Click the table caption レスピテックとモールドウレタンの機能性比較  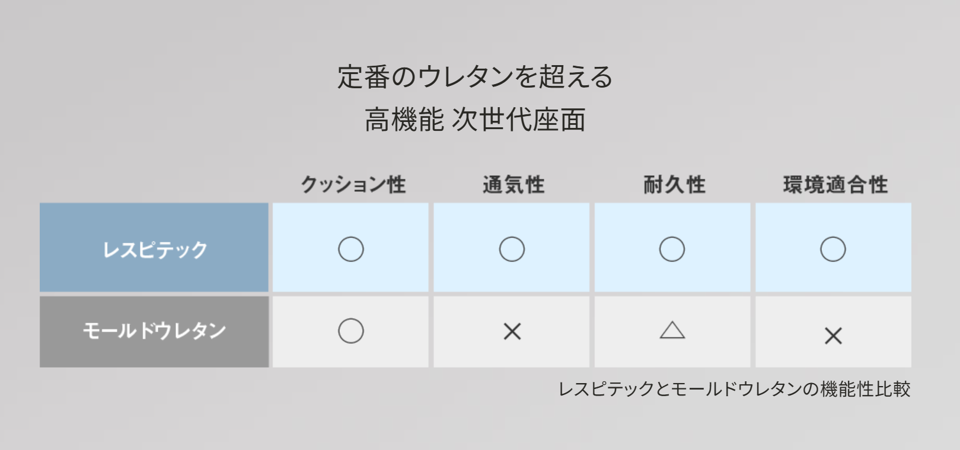point(734,389)
